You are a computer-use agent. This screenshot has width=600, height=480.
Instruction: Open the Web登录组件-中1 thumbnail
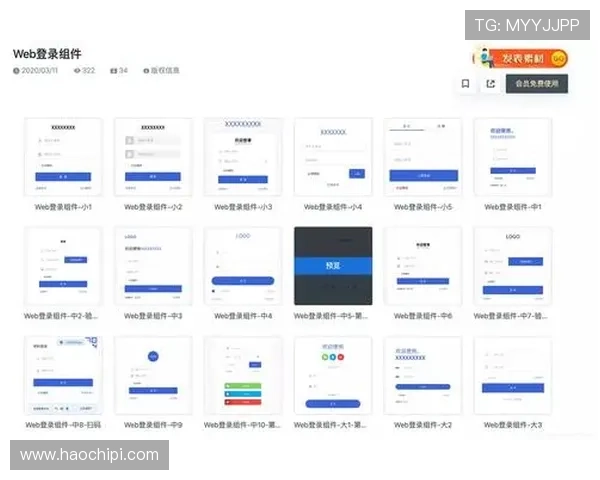pyautogui.click(x=513, y=157)
